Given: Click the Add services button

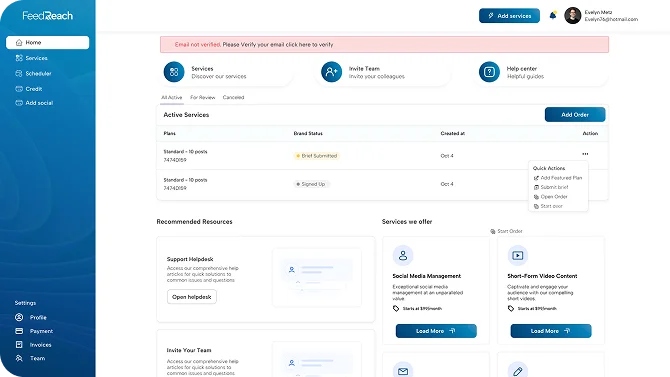Looking at the screenshot, I should click(509, 16).
